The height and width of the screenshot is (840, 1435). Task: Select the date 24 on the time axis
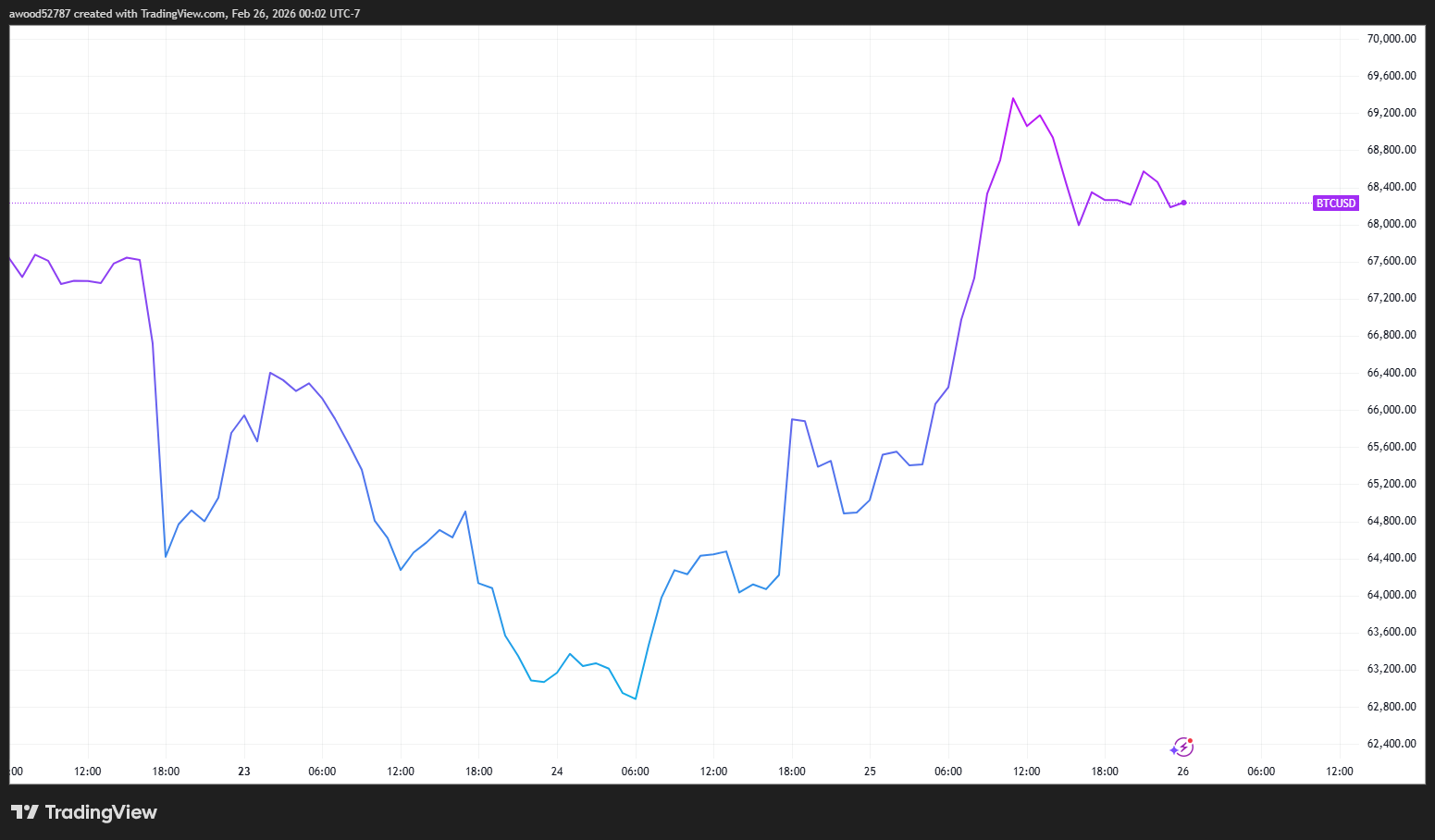[x=556, y=771]
